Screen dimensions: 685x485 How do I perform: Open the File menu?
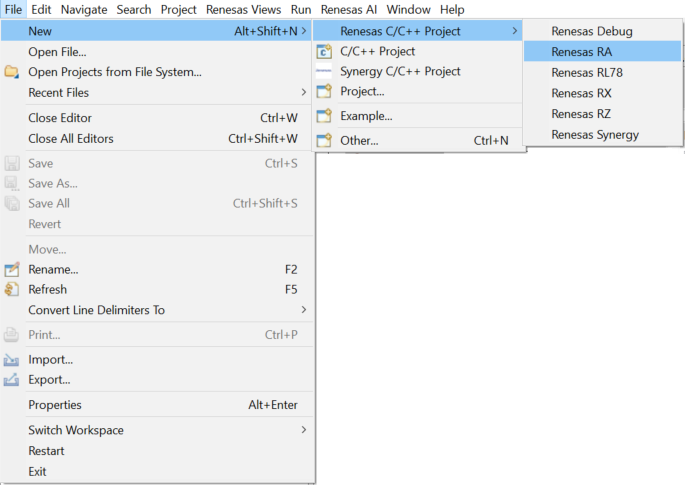pos(13,9)
